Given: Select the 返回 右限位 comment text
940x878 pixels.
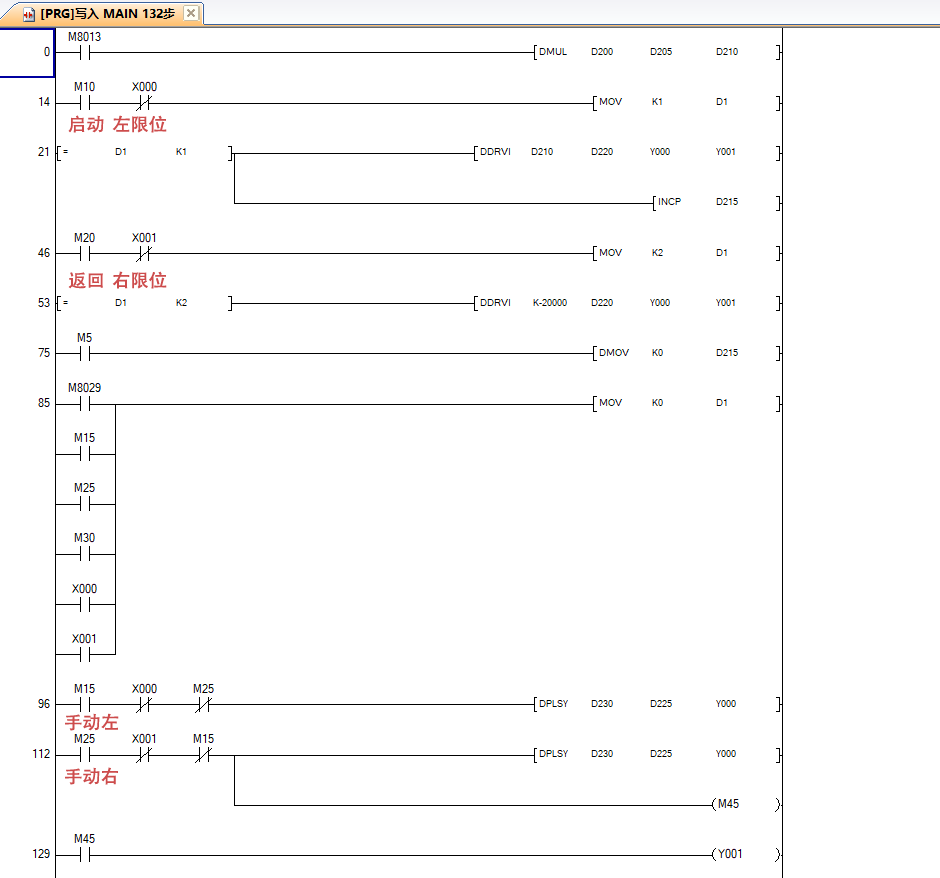Looking at the screenshot, I should click(x=117, y=281).
